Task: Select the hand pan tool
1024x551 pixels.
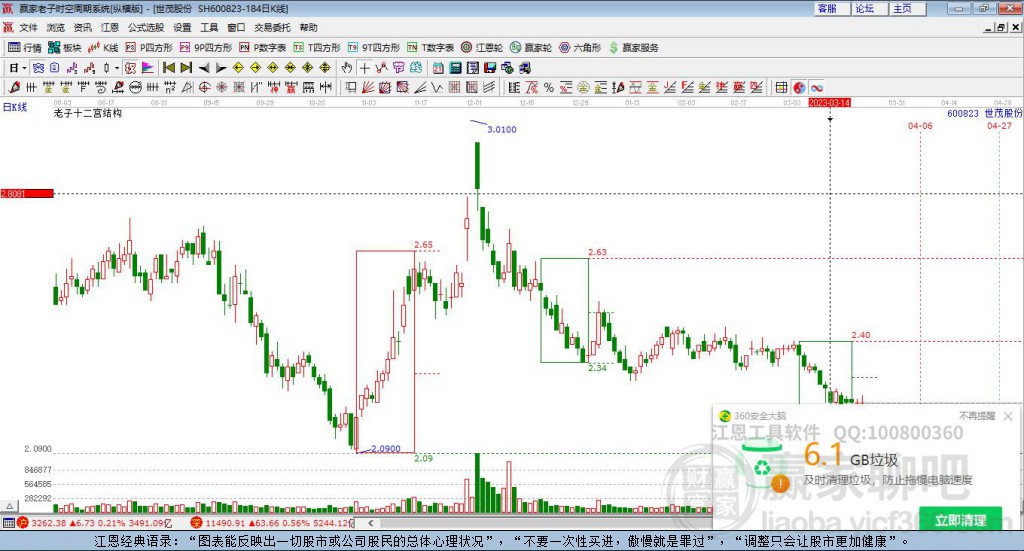Action: [347, 68]
